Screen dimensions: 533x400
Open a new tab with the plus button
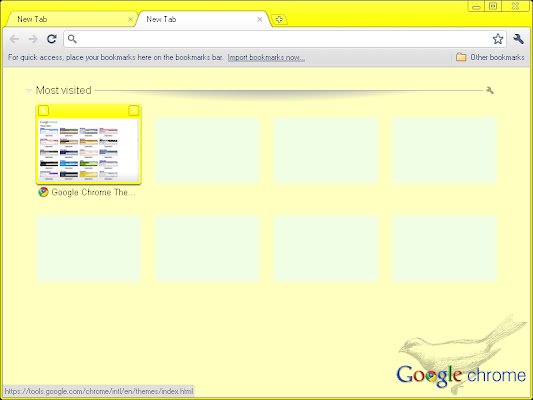[279, 19]
